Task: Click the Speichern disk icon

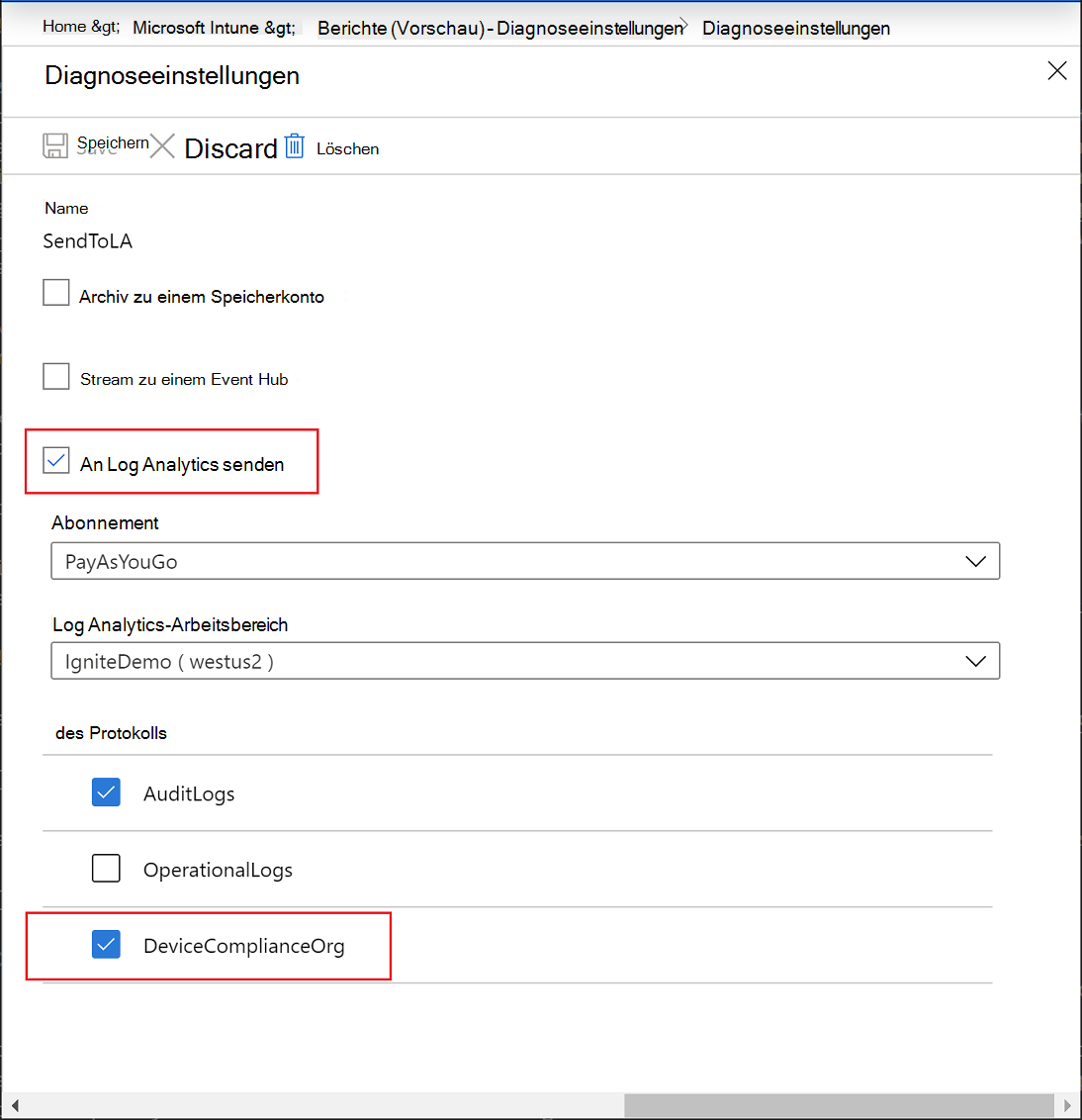Action: tap(54, 144)
